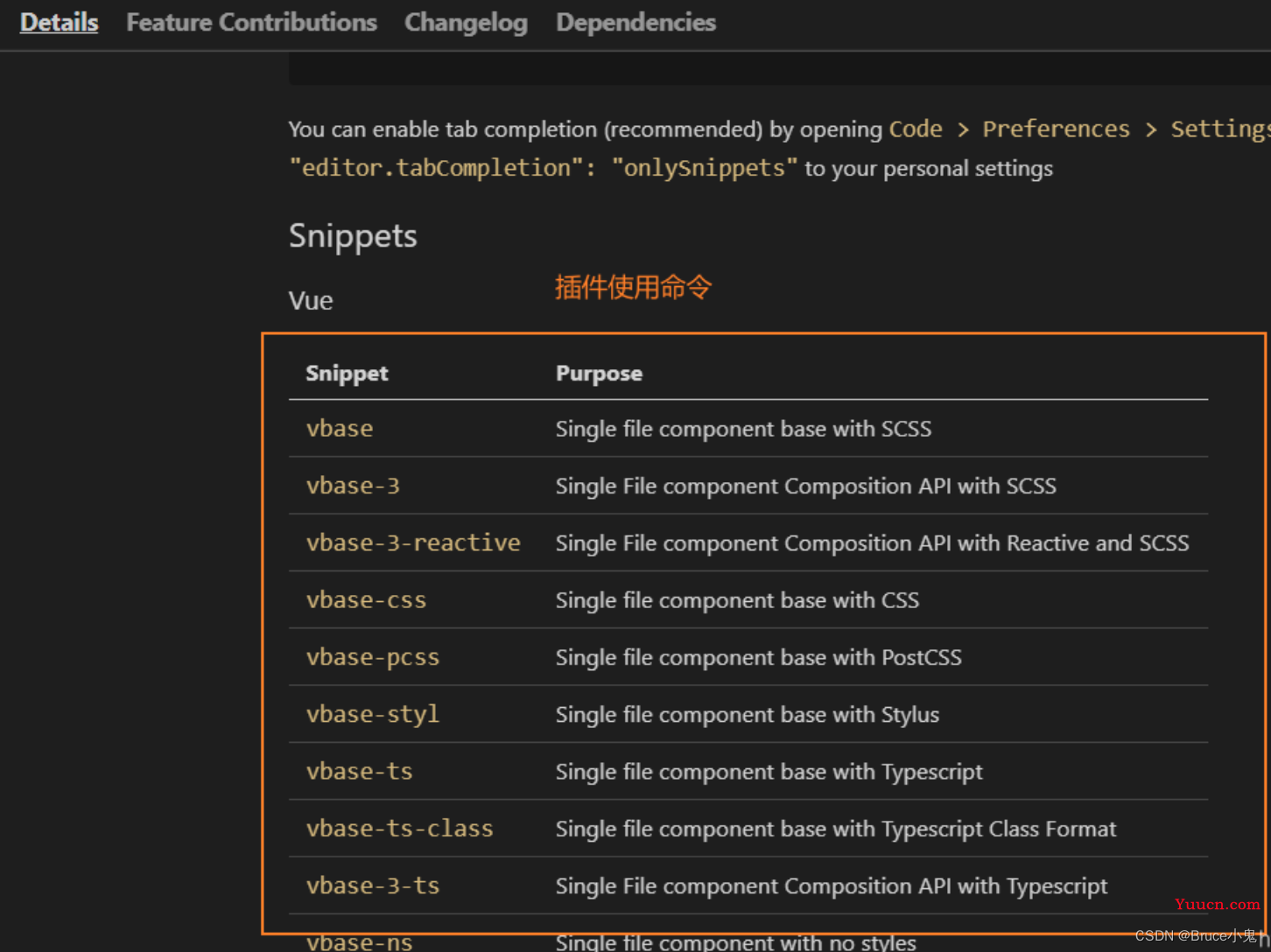Click the Code menu path text

(x=916, y=129)
